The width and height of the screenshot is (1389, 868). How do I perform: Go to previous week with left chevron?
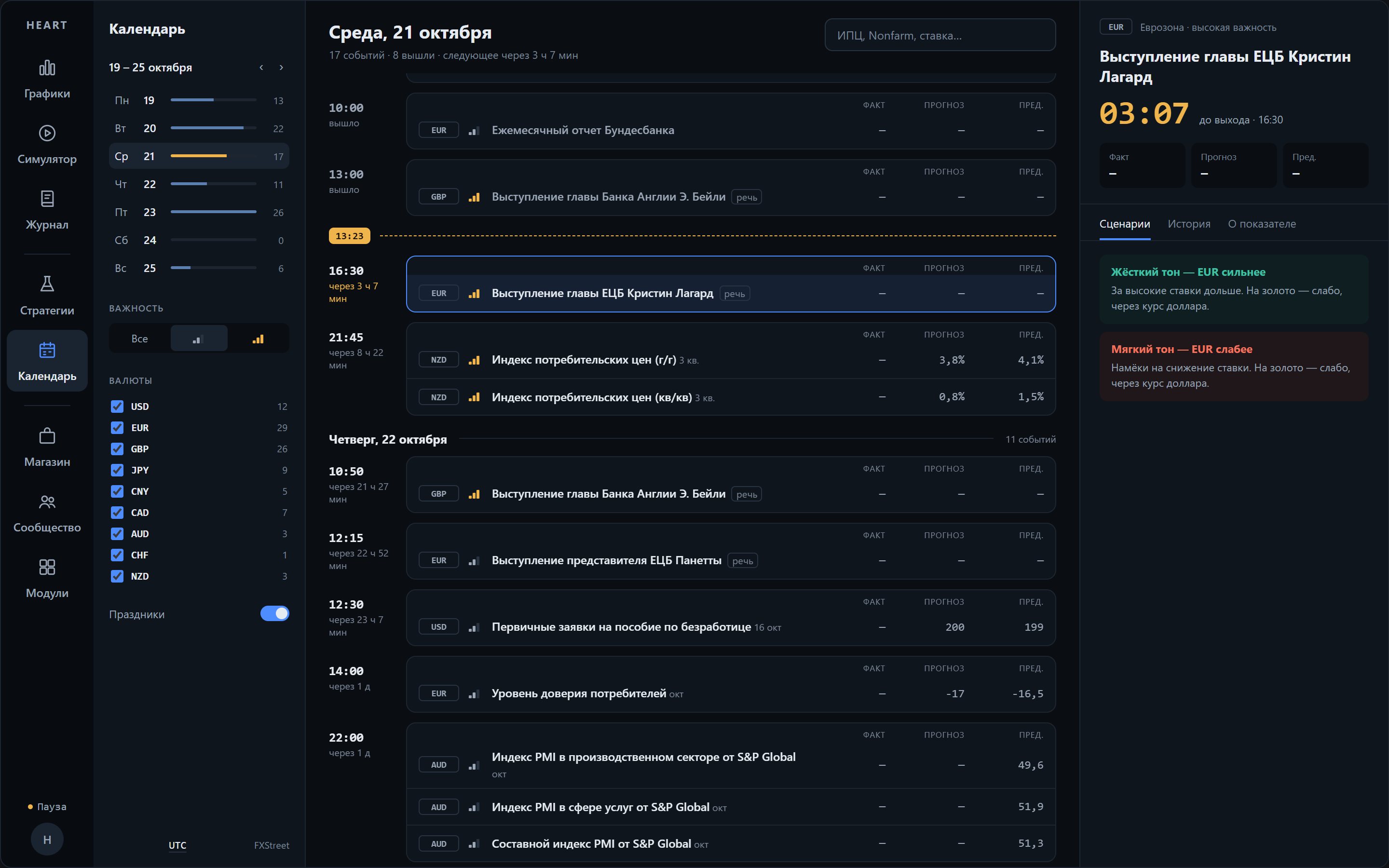261,67
